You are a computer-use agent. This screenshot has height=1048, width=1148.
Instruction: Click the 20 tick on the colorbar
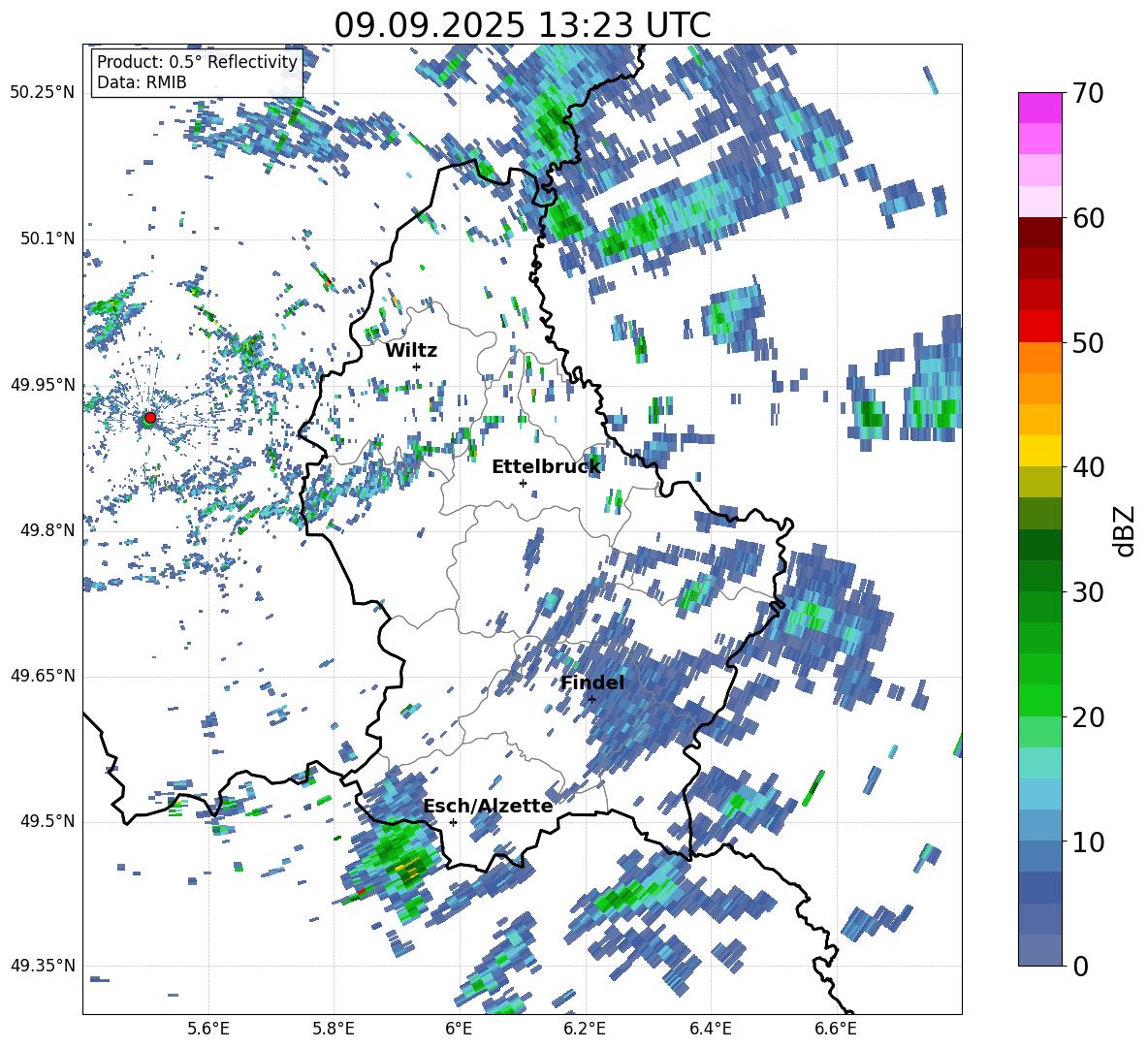coord(1087,717)
